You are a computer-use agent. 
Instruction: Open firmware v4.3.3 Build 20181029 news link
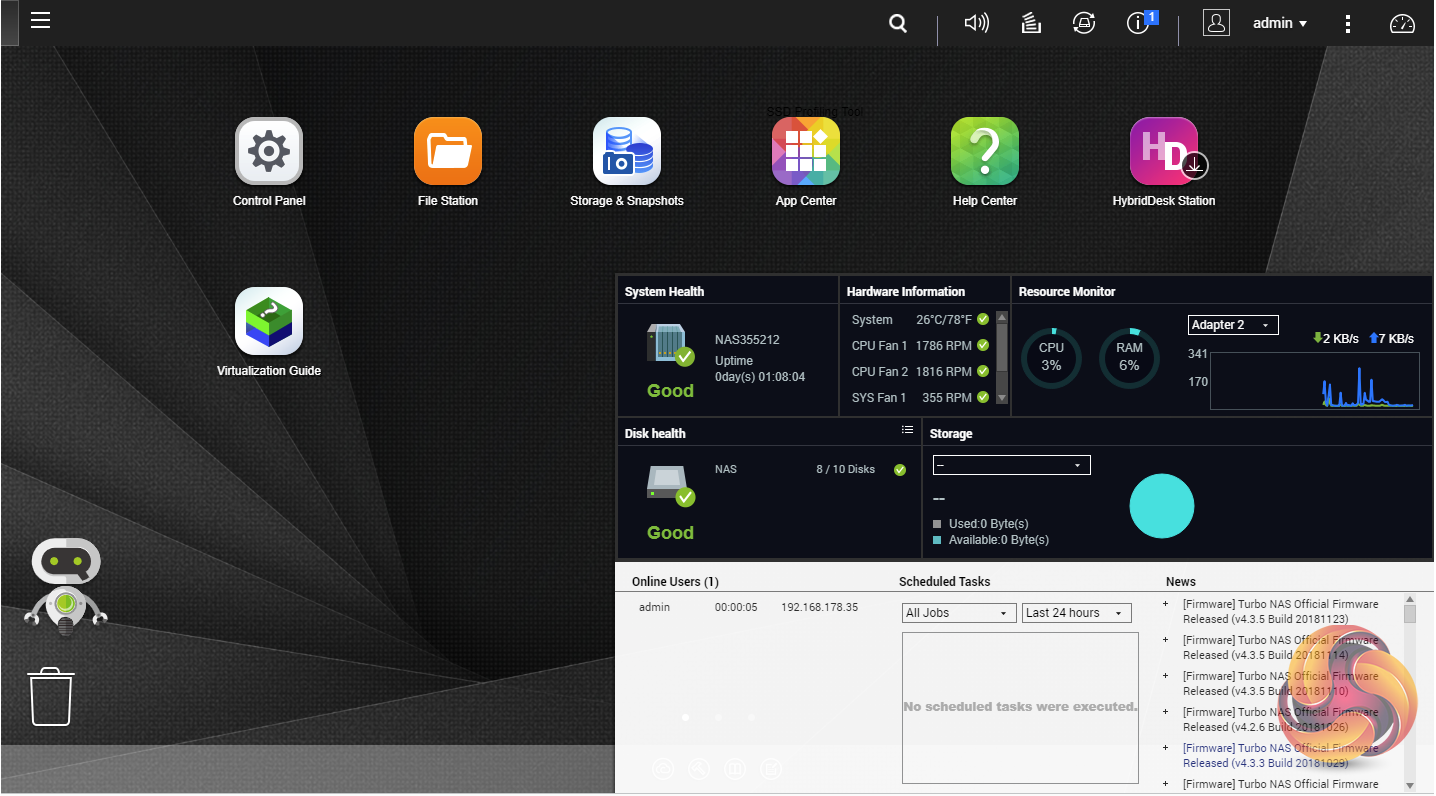(1280, 756)
